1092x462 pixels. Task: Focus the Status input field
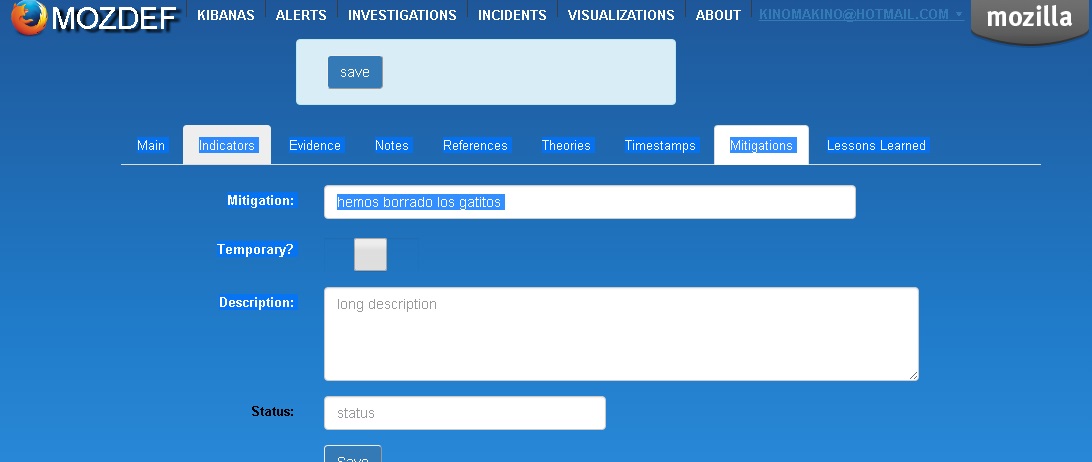click(x=464, y=413)
